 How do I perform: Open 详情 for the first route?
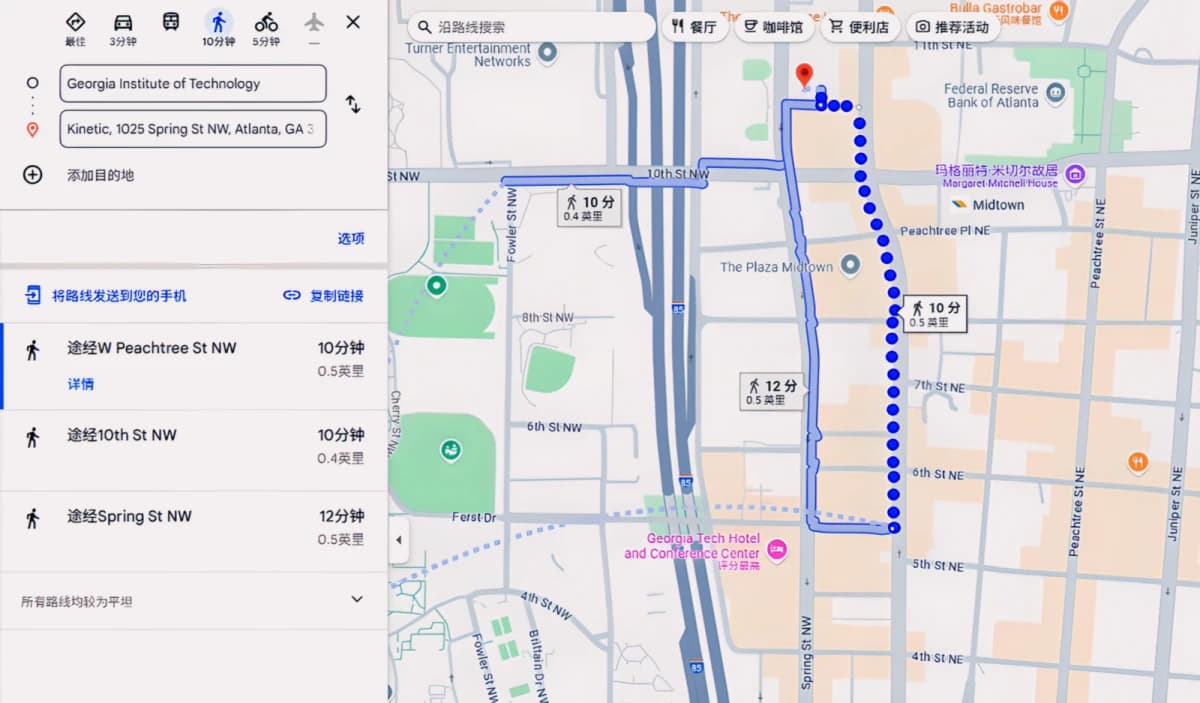(81, 384)
